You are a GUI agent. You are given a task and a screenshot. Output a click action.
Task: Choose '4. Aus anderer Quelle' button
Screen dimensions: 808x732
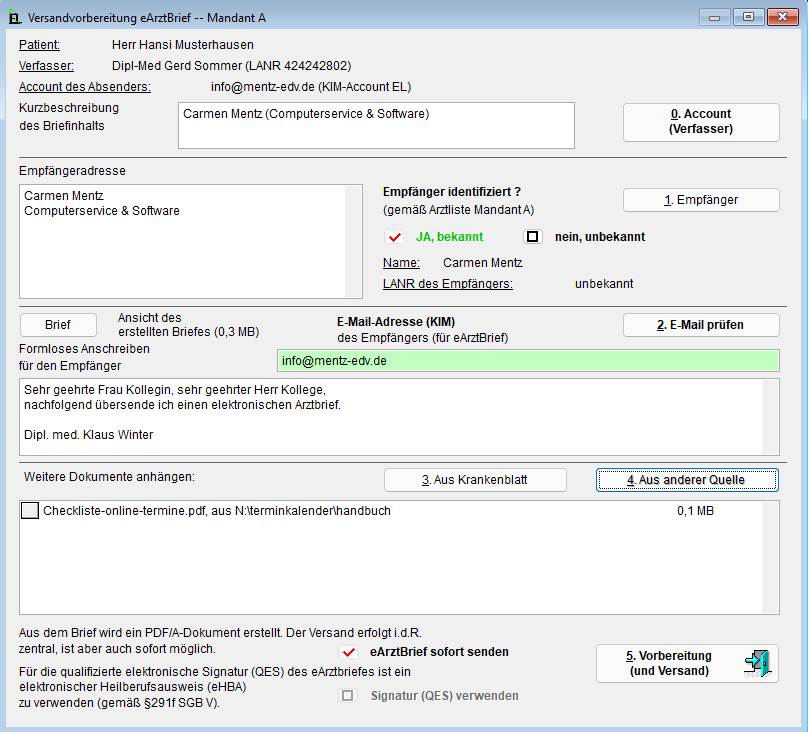point(685,480)
